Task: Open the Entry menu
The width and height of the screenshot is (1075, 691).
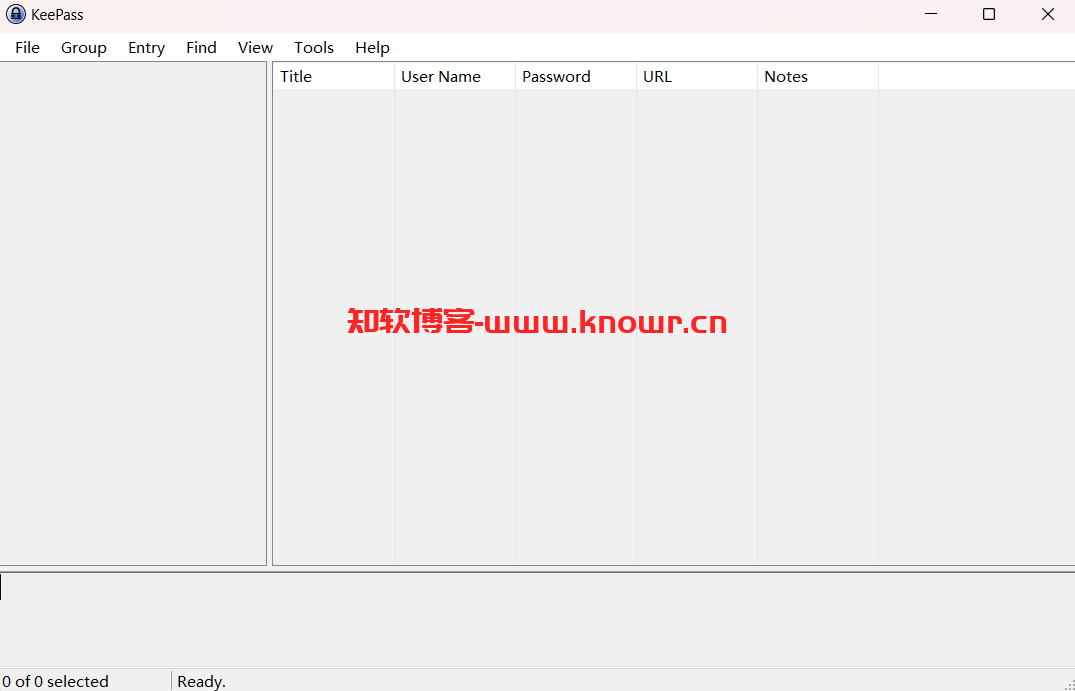Action: coord(146,47)
